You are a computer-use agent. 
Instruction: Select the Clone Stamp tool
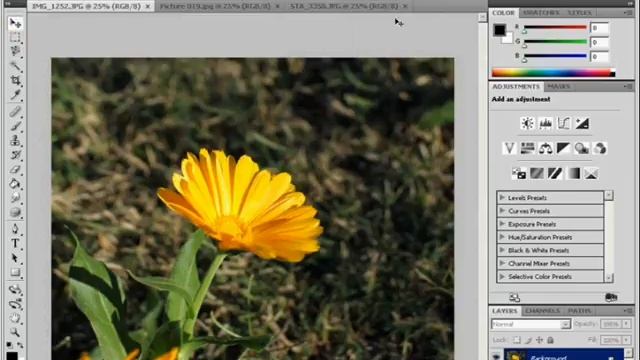15,140
